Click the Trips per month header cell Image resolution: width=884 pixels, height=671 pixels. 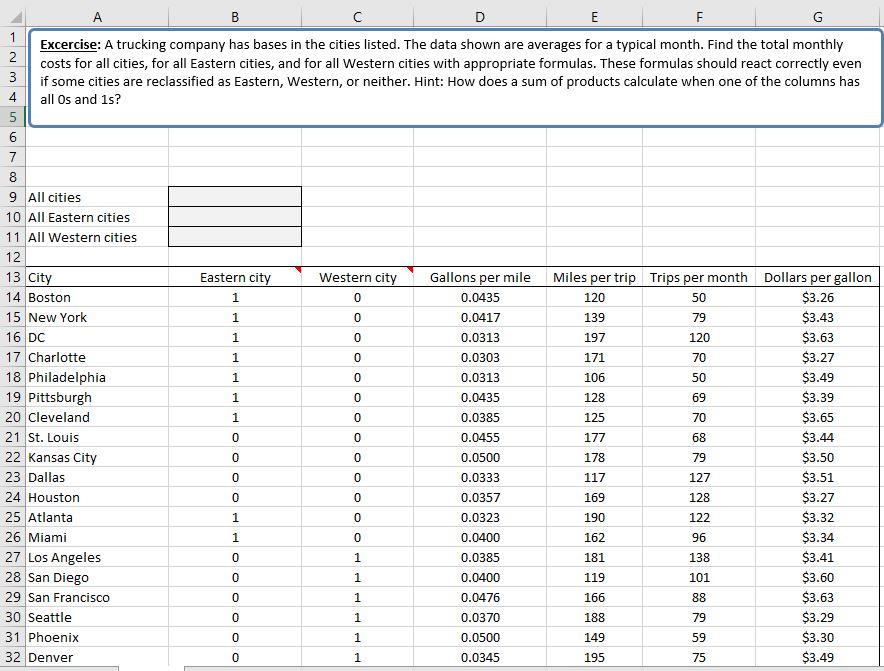pos(699,277)
